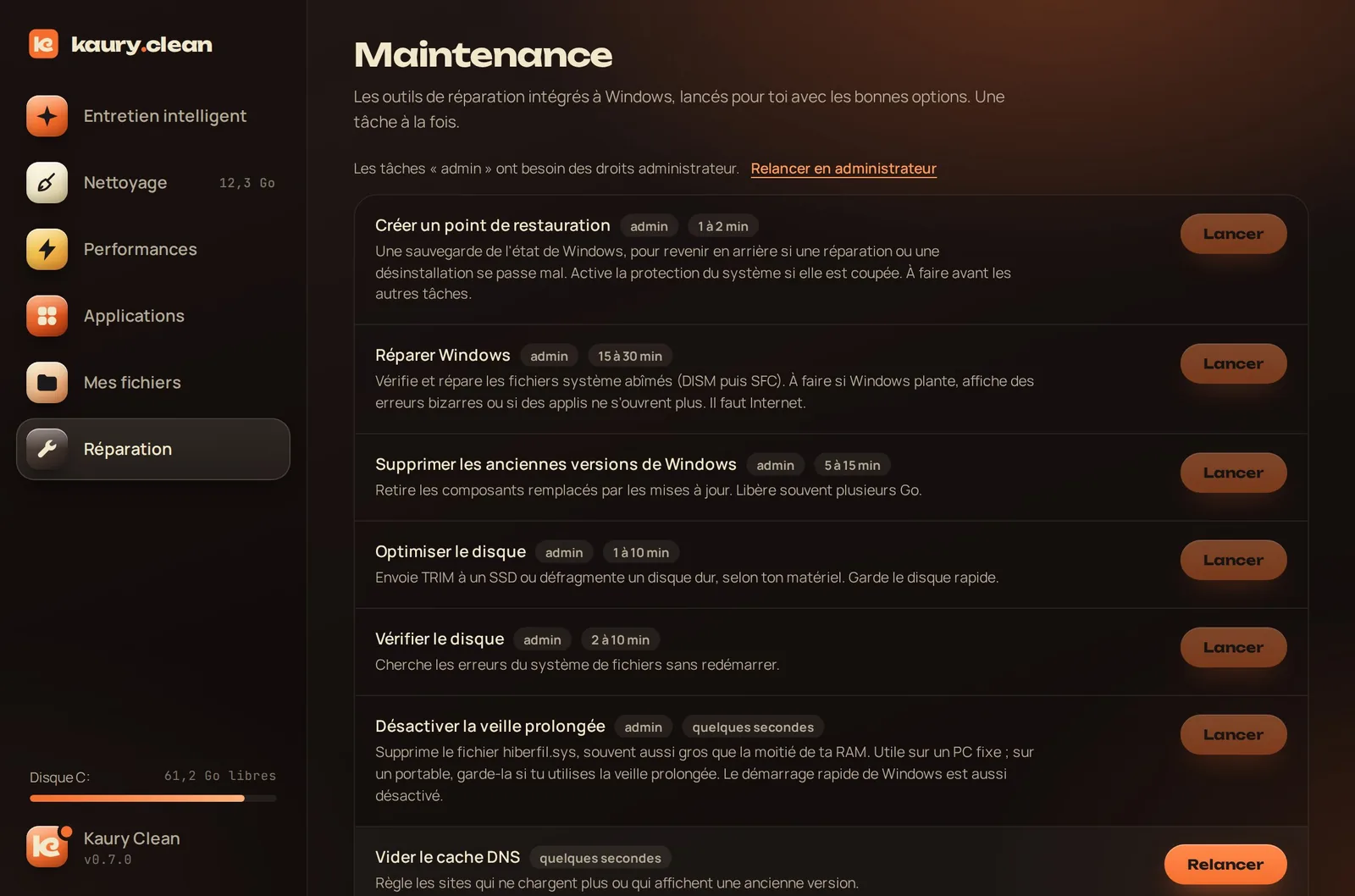
Task: Launch Supprimer les anciennes versions de Windows
Action: pos(1233,473)
